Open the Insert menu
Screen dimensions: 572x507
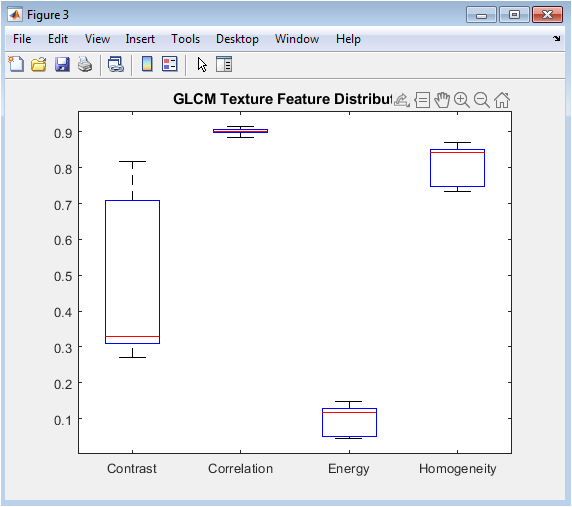140,39
